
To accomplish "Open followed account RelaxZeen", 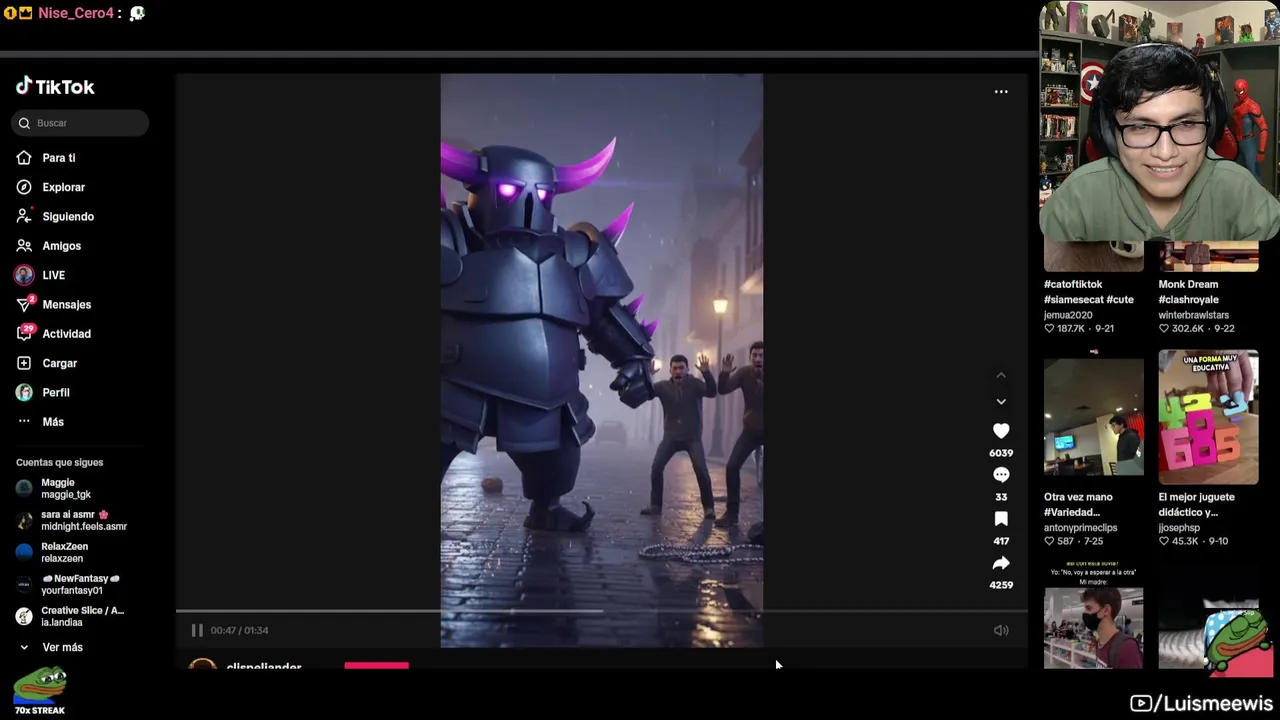I will coord(64,552).
